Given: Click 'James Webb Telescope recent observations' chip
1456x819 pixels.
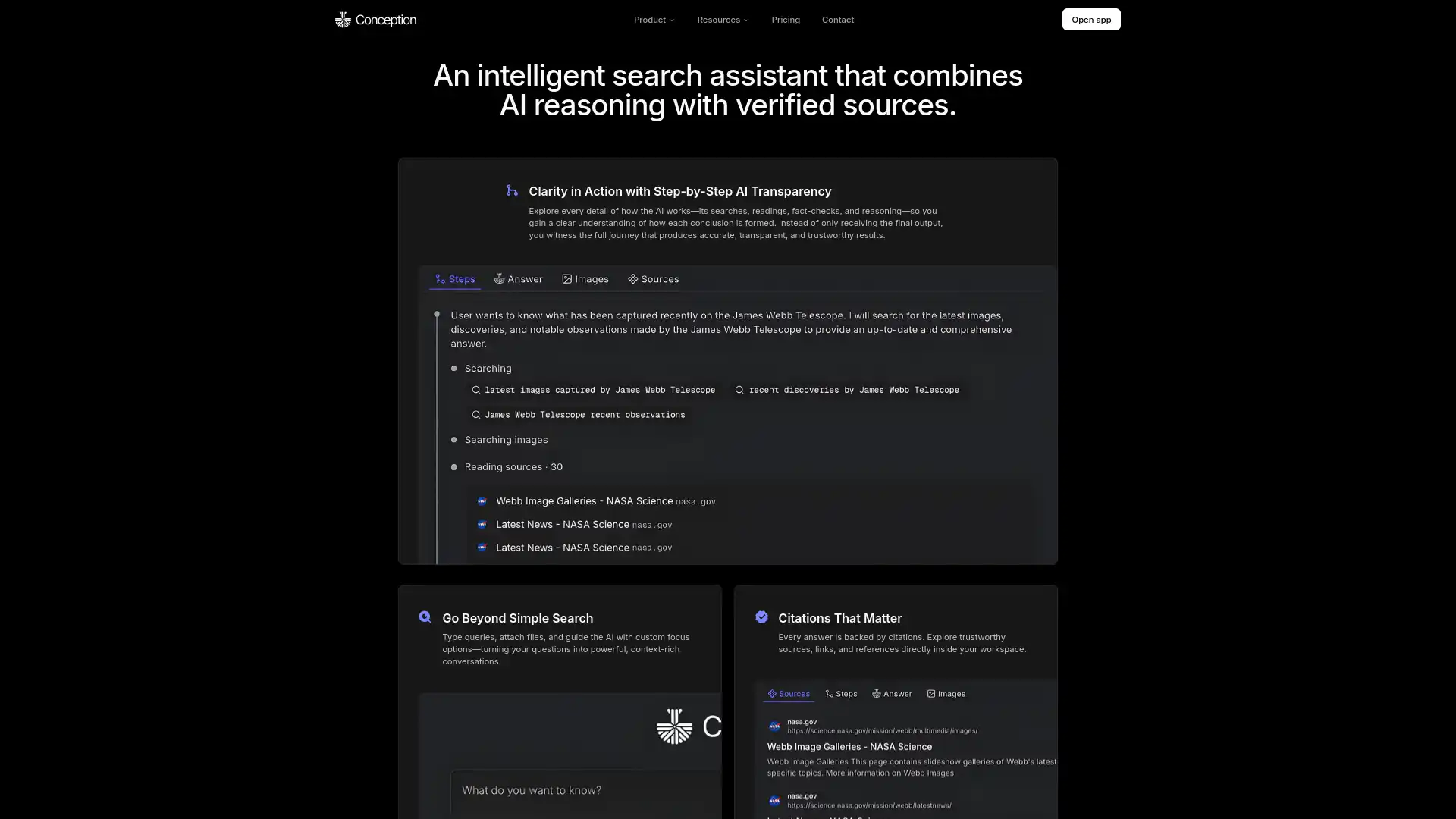Looking at the screenshot, I should (x=579, y=415).
